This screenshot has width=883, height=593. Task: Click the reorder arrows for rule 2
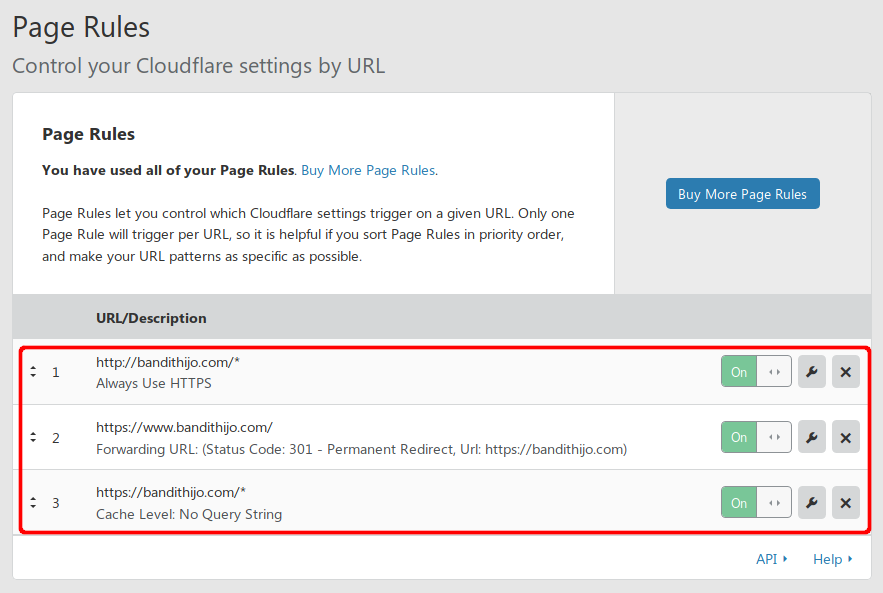click(x=33, y=437)
